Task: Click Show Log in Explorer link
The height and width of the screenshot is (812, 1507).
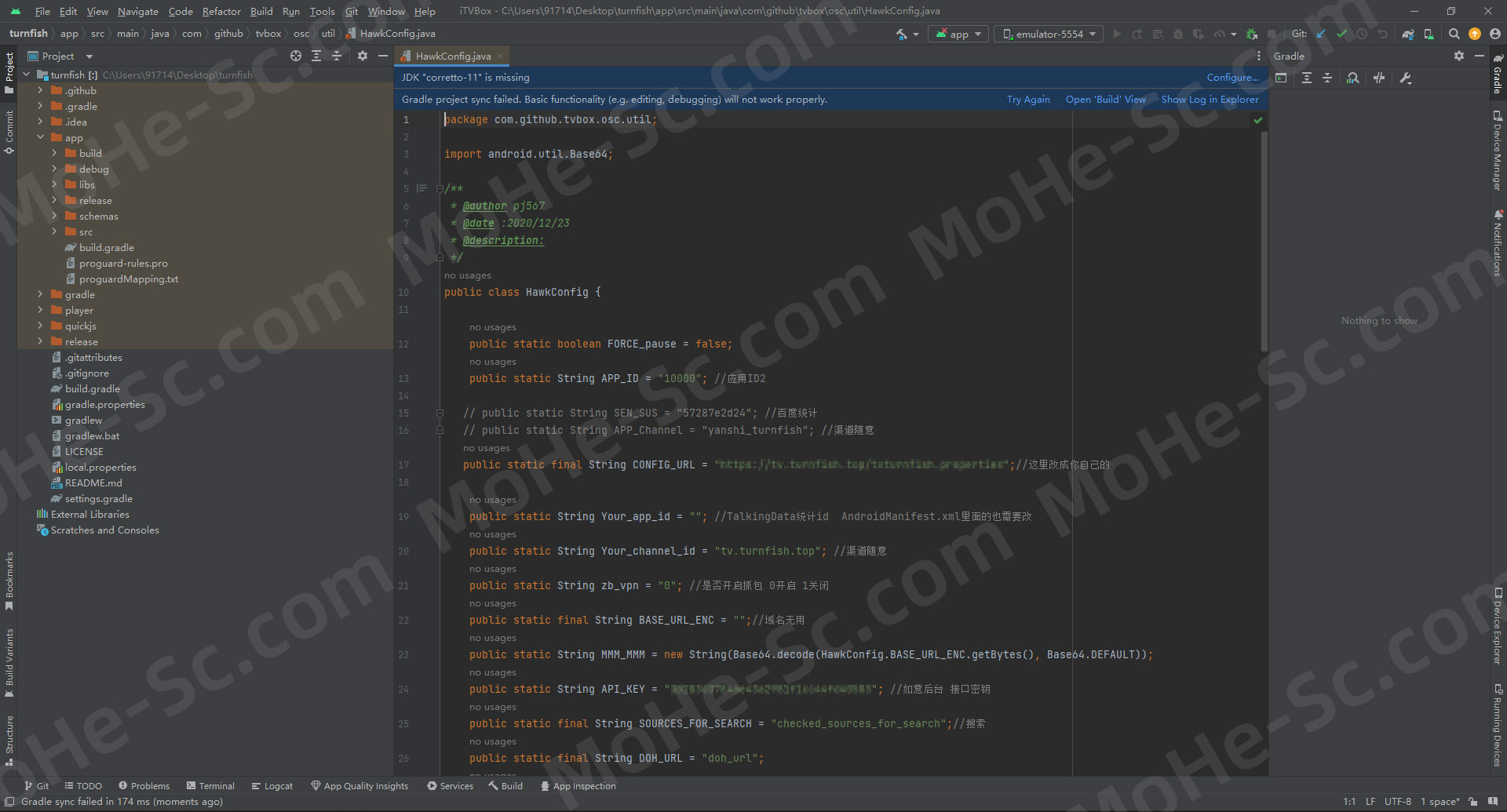Action: tap(1210, 99)
